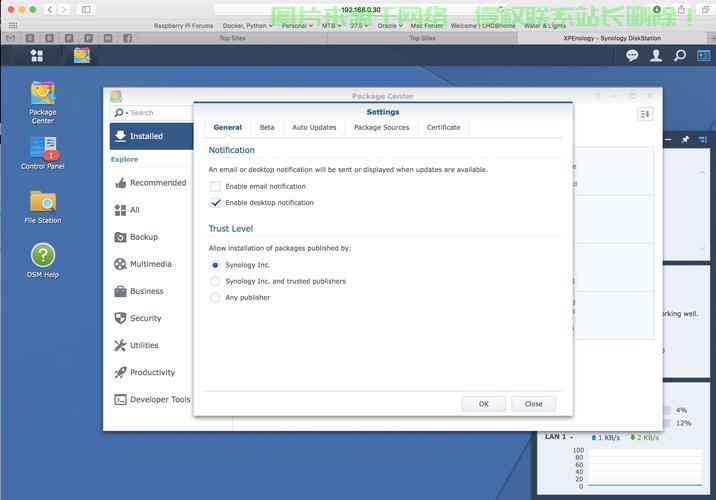
Task: Enable email notification checkbox
Action: coord(215,187)
